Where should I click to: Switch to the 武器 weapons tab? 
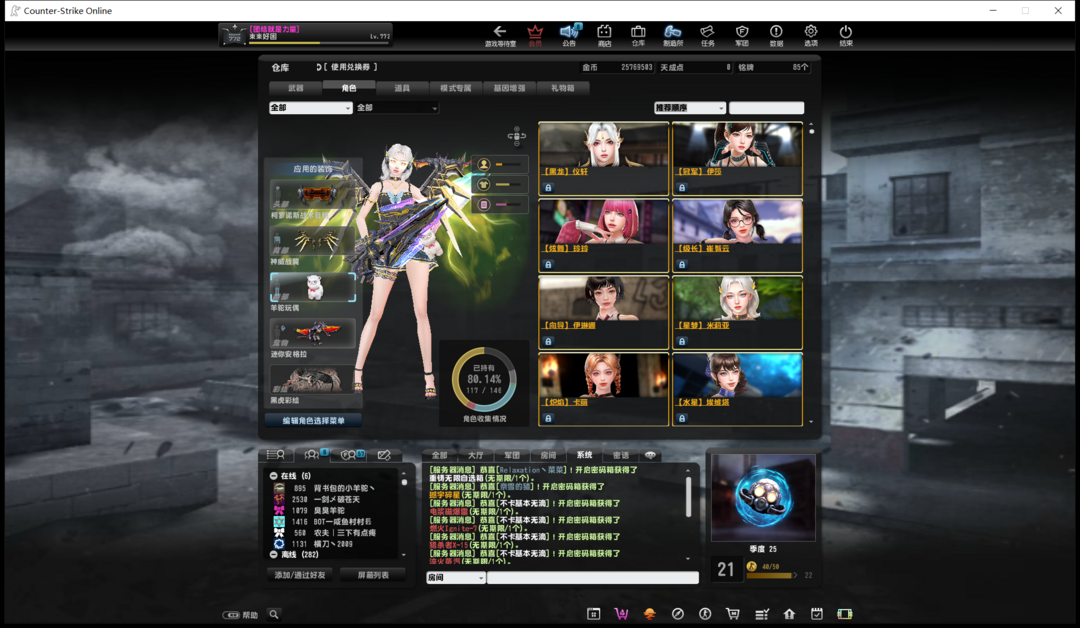(x=296, y=88)
